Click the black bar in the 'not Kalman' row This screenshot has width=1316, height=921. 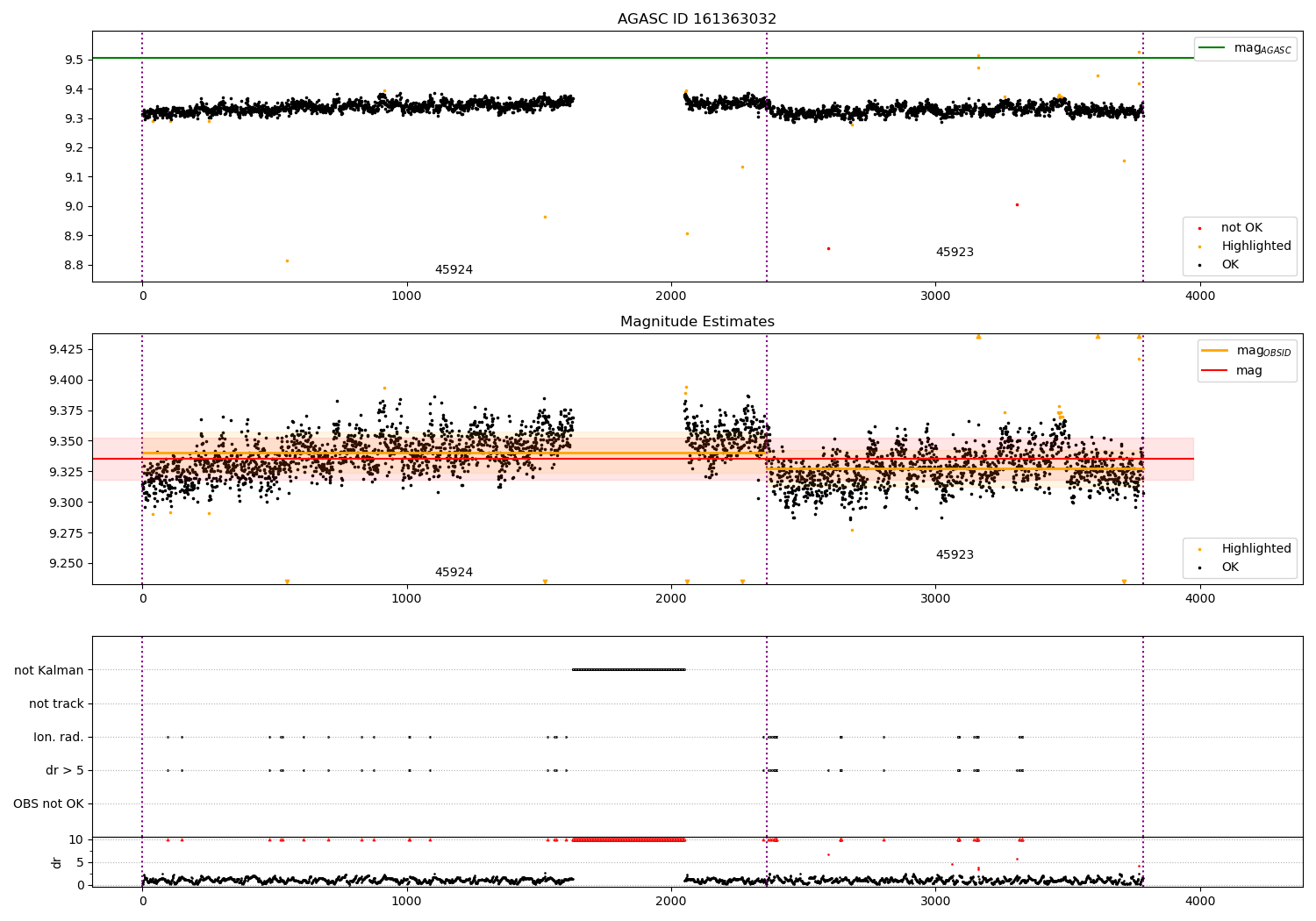pyautogui.click(x=628, y=669)
